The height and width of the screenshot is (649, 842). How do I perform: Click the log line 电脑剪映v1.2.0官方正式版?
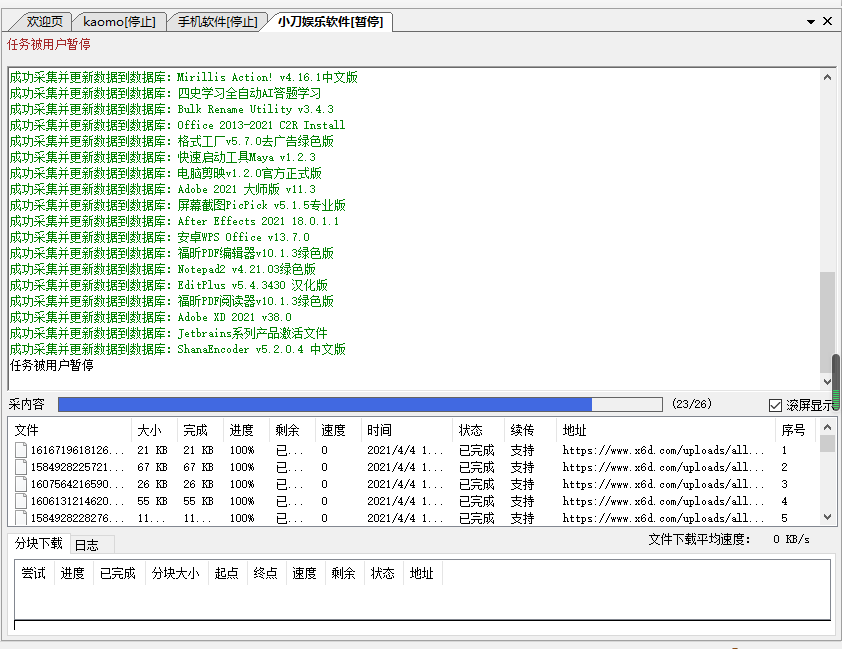166,173
